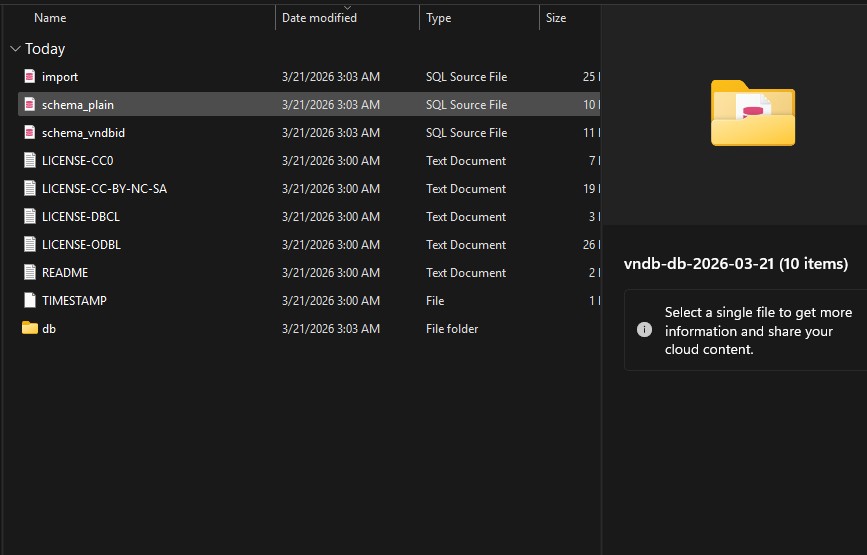Click the import SQL file icon
This screenshot has height=555, width=867.
pyautogui.click(x=30, y=76)
